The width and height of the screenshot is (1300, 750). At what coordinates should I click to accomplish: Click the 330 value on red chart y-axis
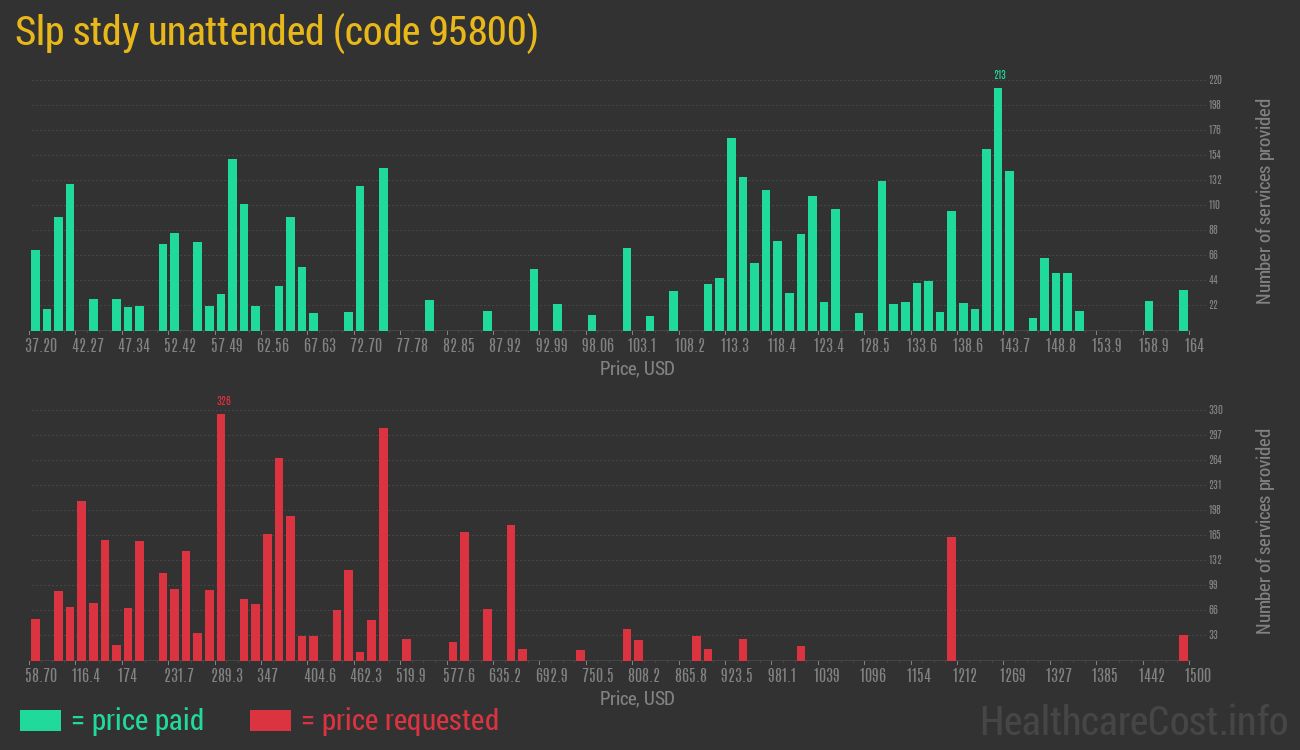[x=1215, y=410]
